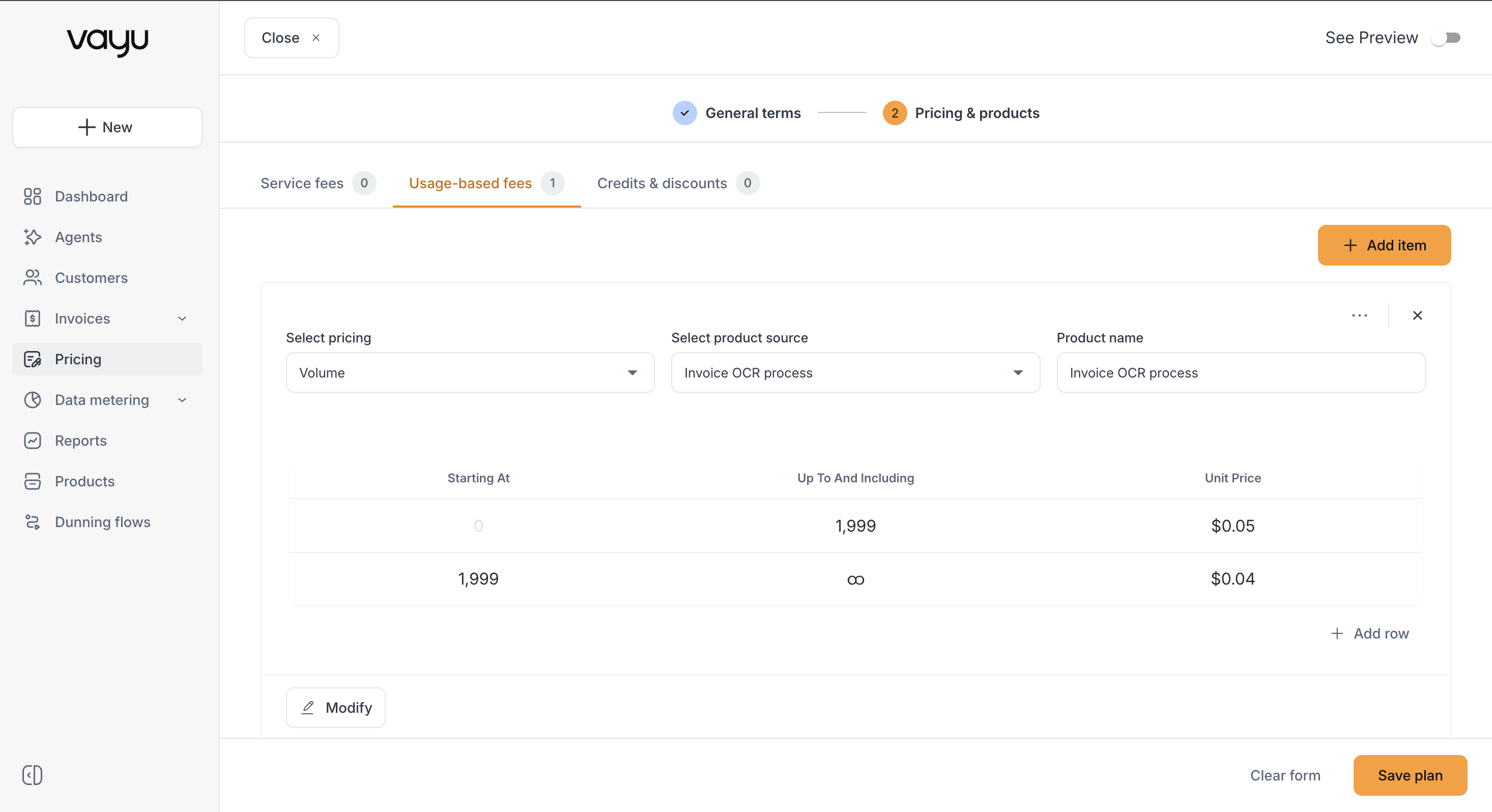Click the Starting At column header
Image resolution: width=1492 pixels, height=812 pixels.
click(478, 478)
